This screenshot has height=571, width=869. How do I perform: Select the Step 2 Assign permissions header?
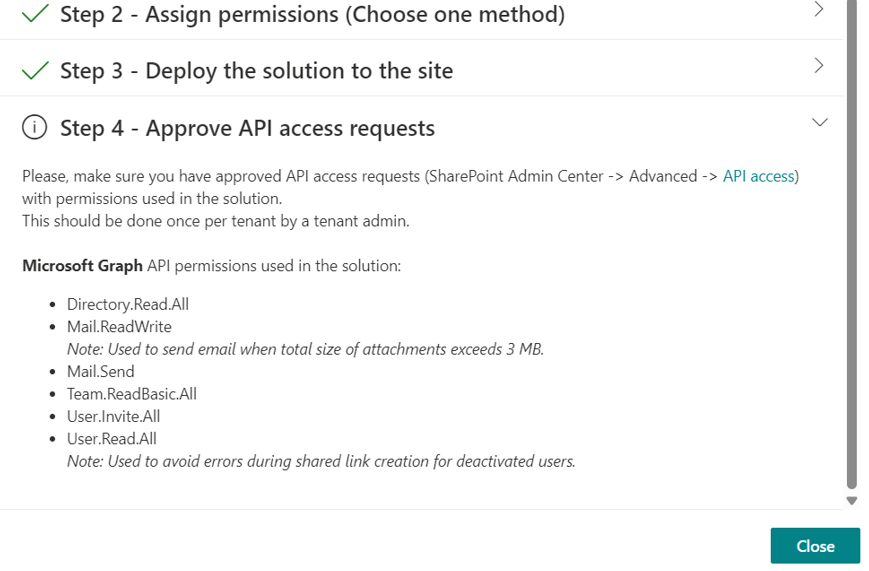[313, 14]
